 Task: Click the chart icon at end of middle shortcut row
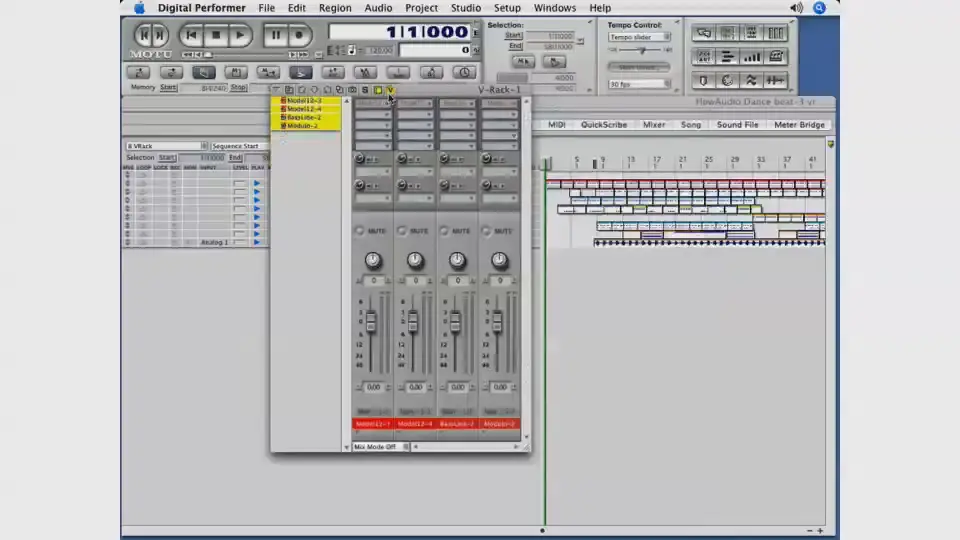pyautogui.click(x=775, y=57)
